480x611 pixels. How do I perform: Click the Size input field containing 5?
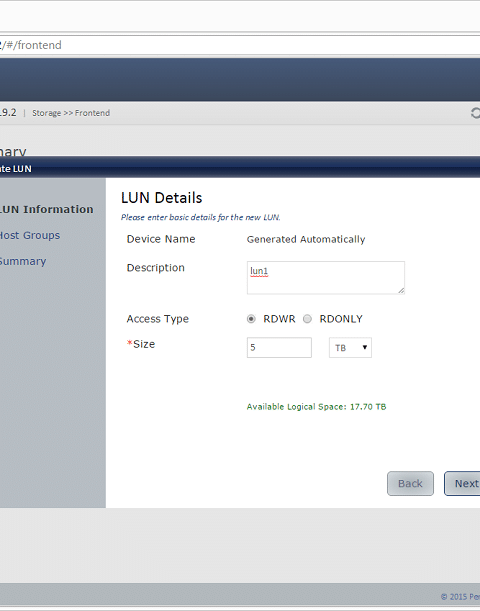pos(279,348)
